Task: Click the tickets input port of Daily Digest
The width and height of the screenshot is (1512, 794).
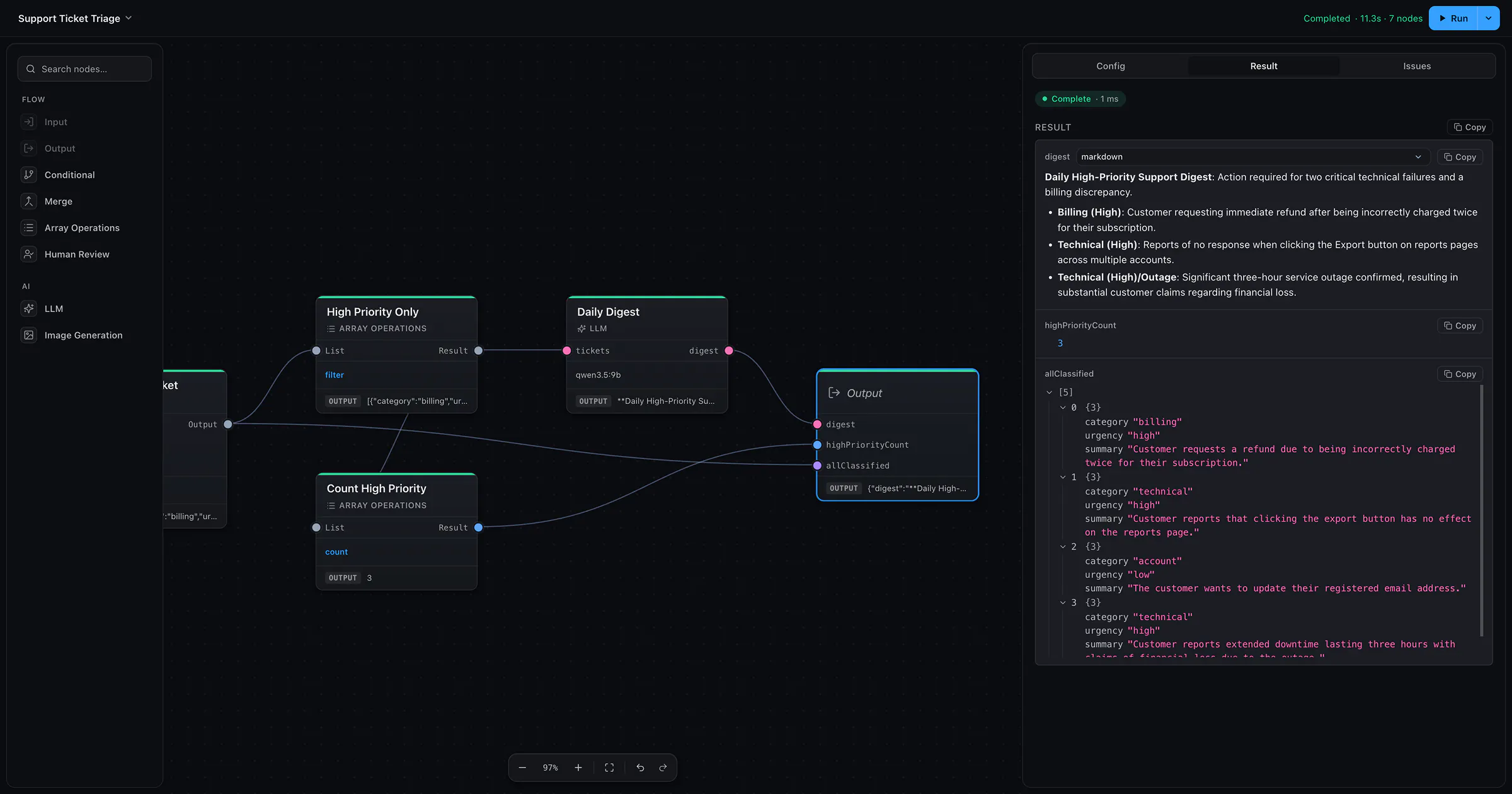Action: pyautogui.click(x=566, y=350)
